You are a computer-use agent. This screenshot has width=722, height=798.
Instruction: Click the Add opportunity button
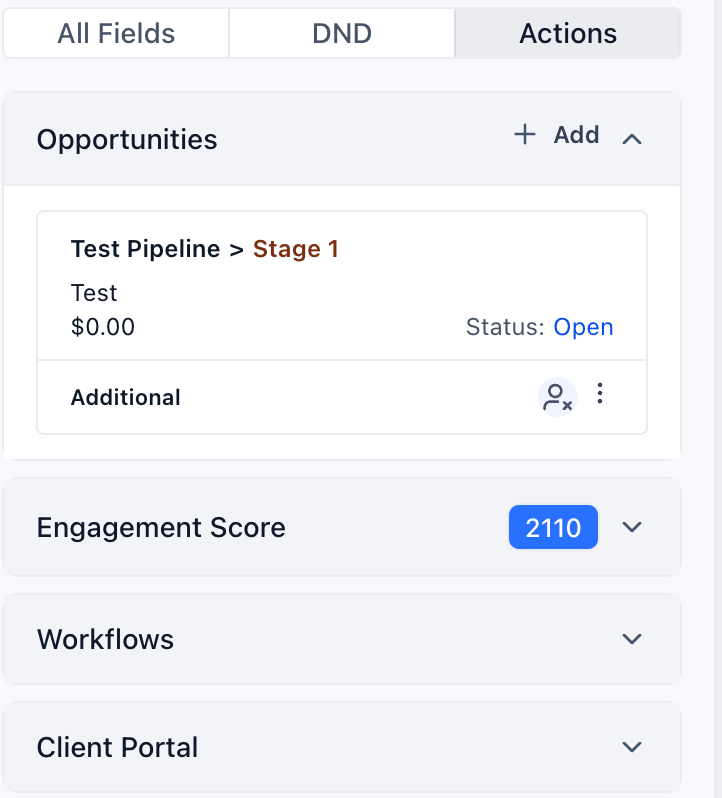point(576,135)
